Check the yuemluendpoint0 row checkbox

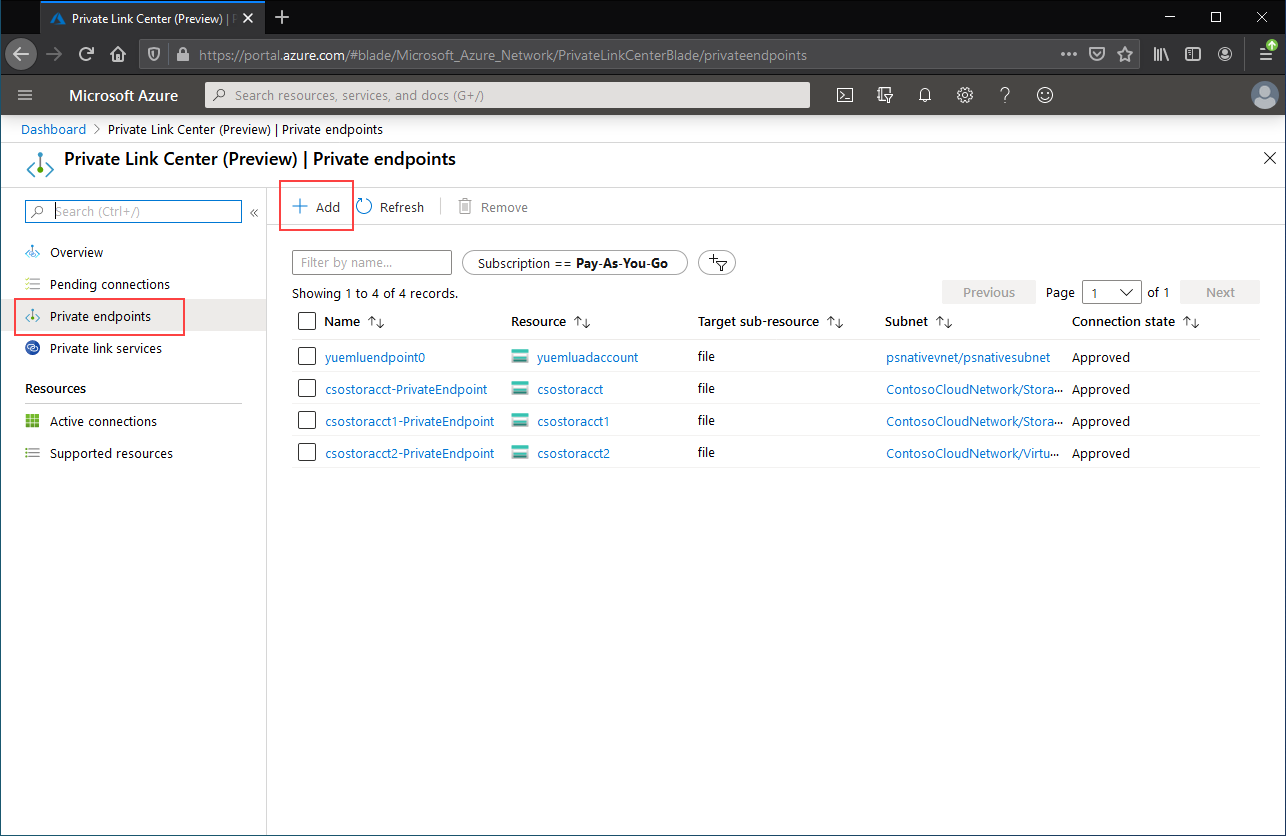307,356
